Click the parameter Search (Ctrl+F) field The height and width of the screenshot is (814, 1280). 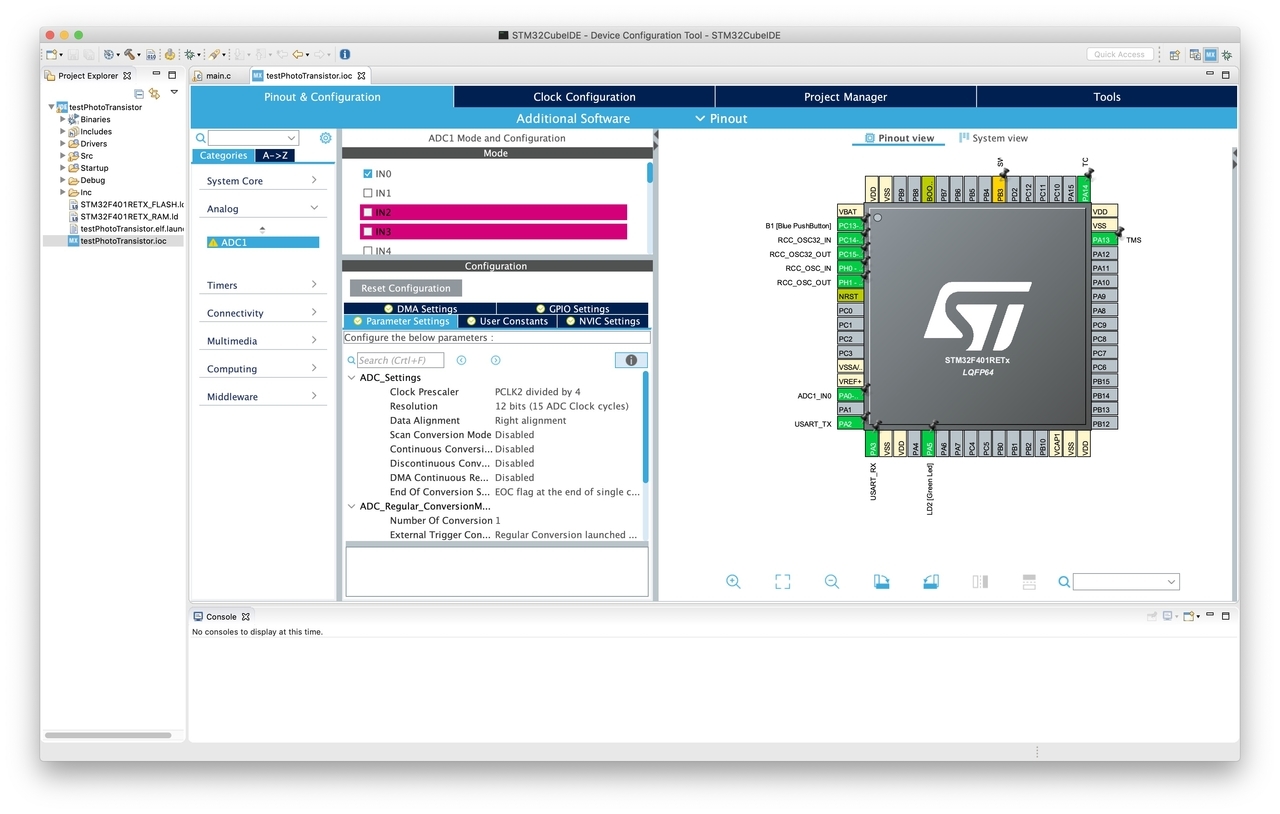click(x=400, y=360)
